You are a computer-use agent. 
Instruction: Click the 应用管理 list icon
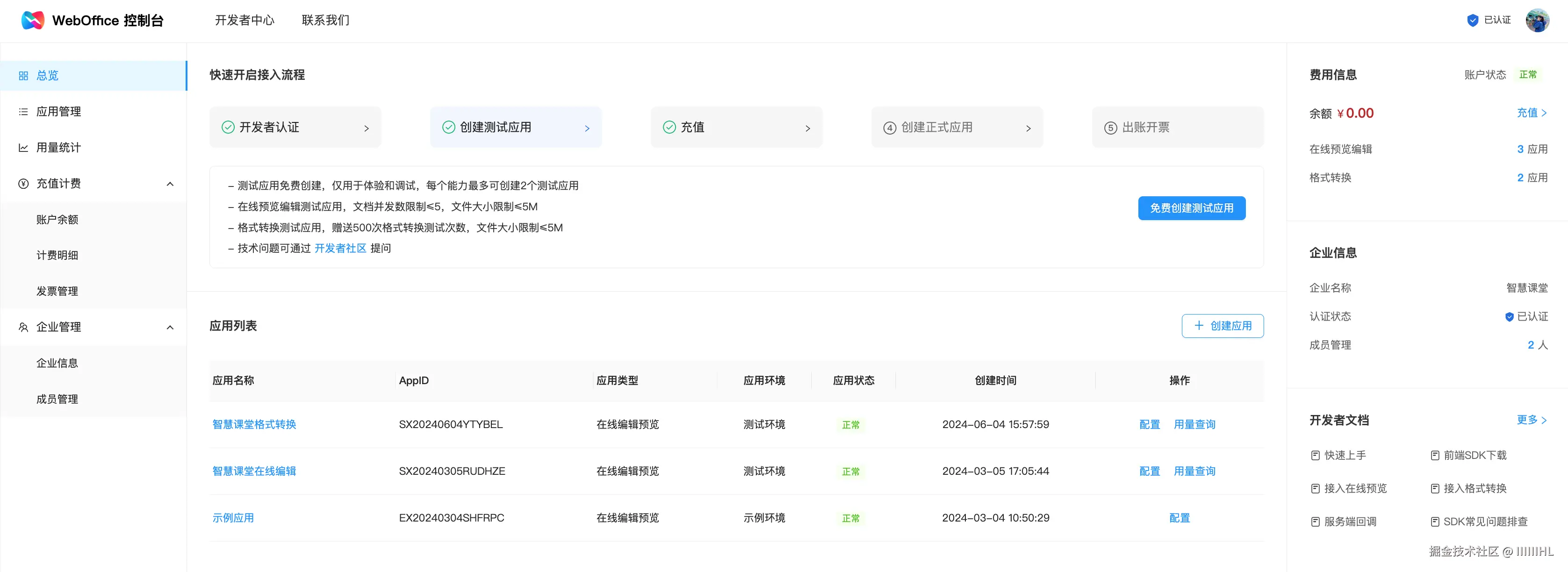23,111
